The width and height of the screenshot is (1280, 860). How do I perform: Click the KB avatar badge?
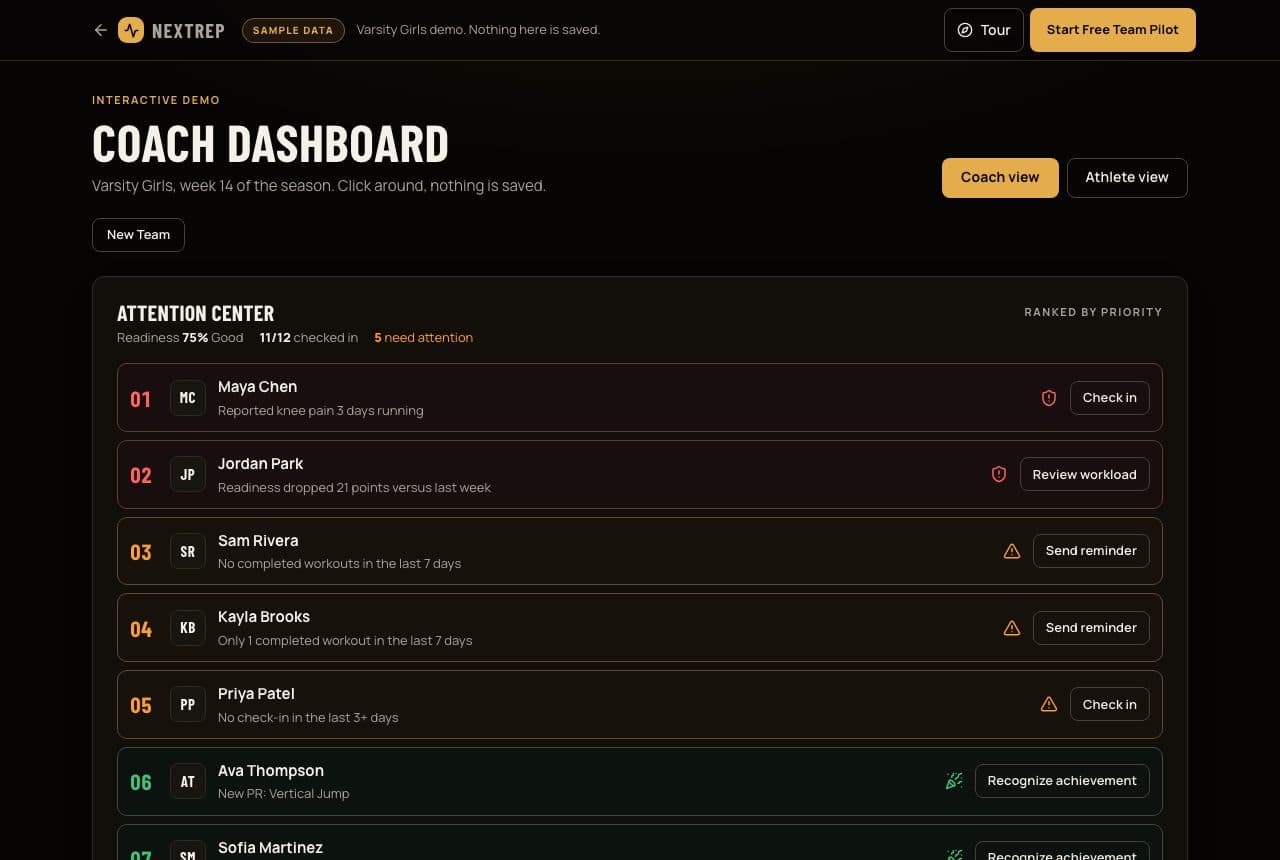tap(188, 628)
